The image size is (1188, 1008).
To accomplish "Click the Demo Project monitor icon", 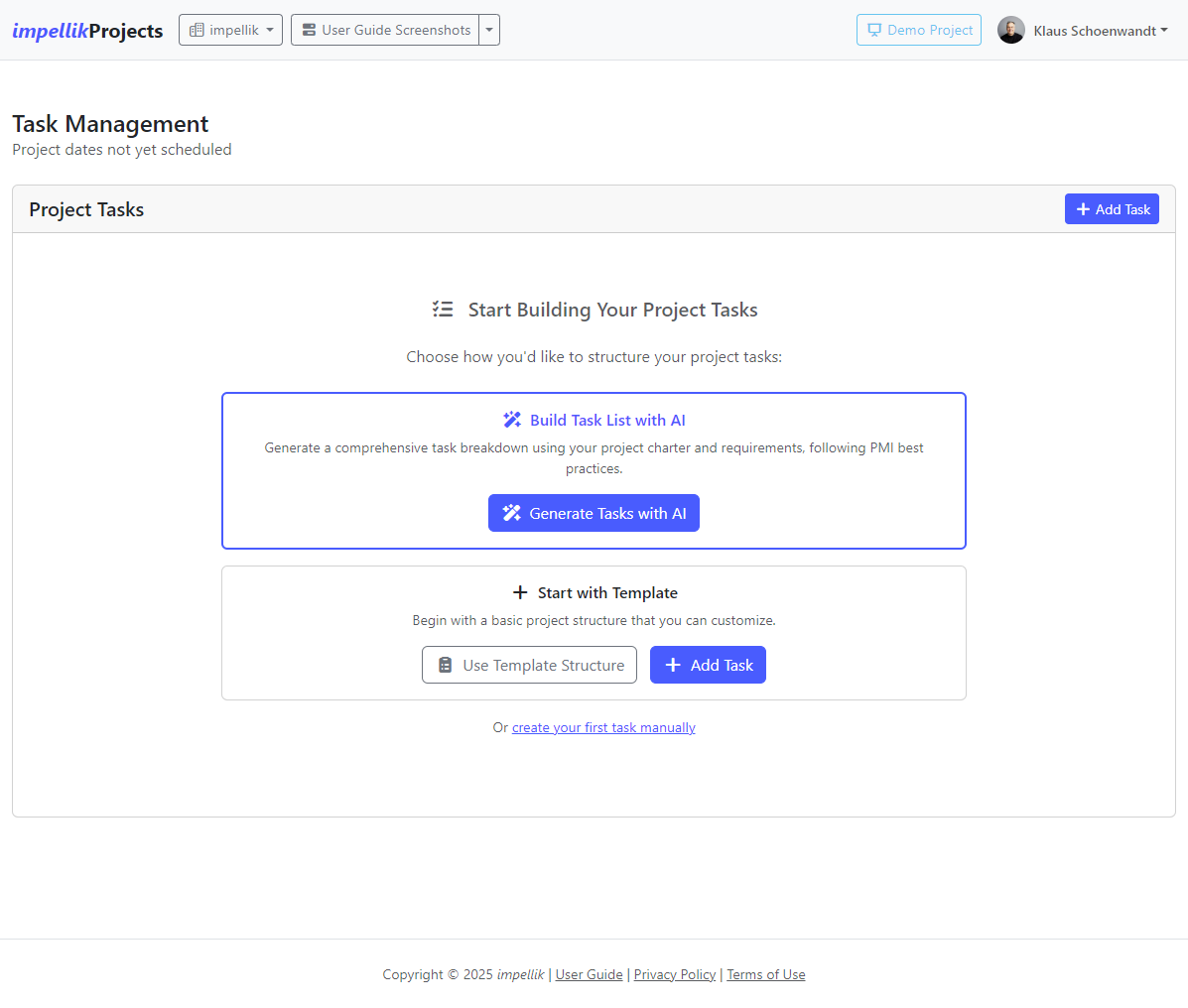I will [874, 31].
